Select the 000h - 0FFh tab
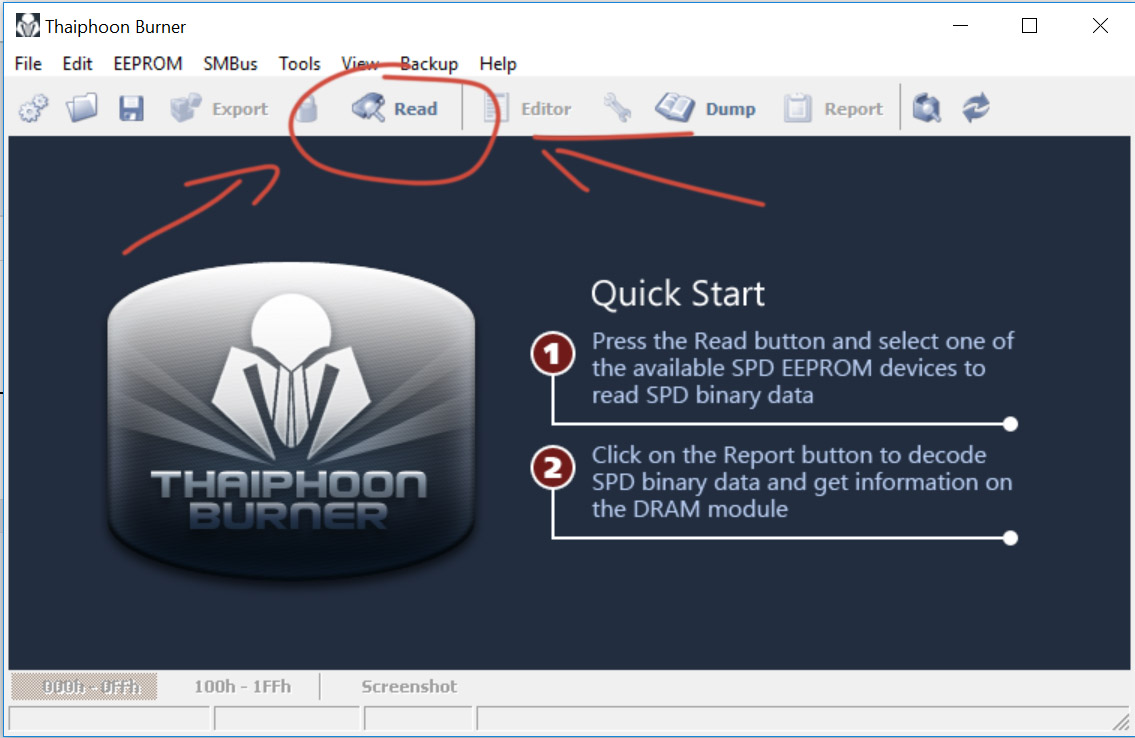Screen dimensions: 1135x738 tap(84, 687)
